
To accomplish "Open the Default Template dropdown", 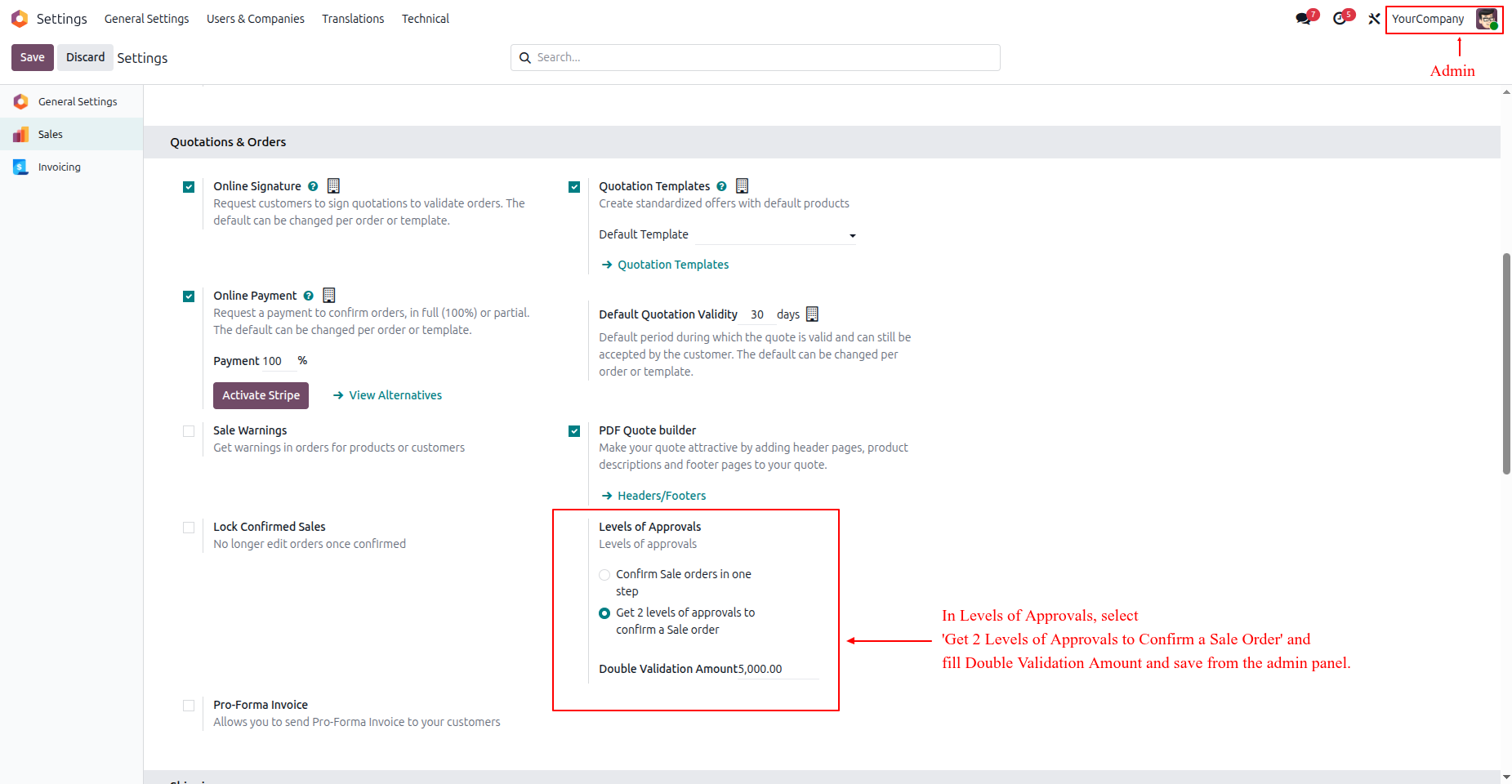I will [x=775, y=235].
